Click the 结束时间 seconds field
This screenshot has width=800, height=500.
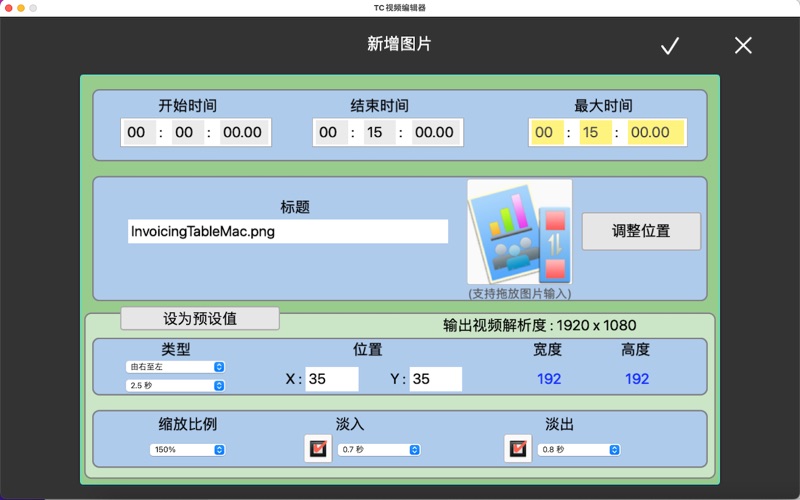click(x=435, y=133)
